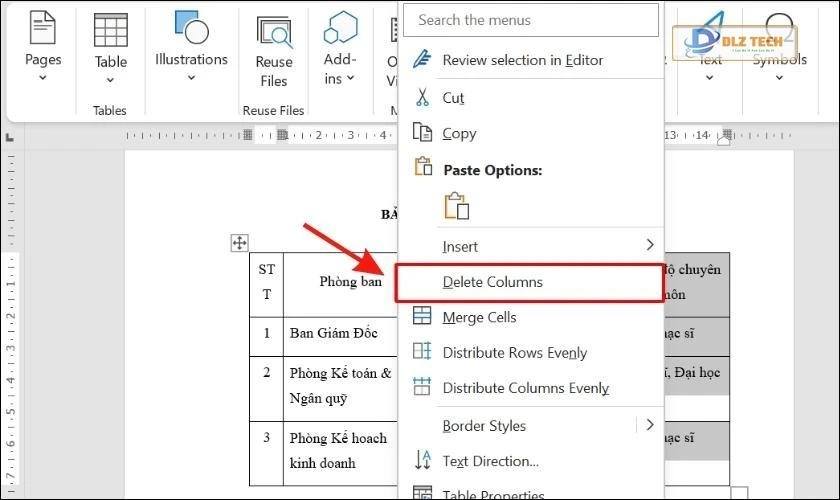
Task: Click the Table grid icon
Action: tap(110, 30)
